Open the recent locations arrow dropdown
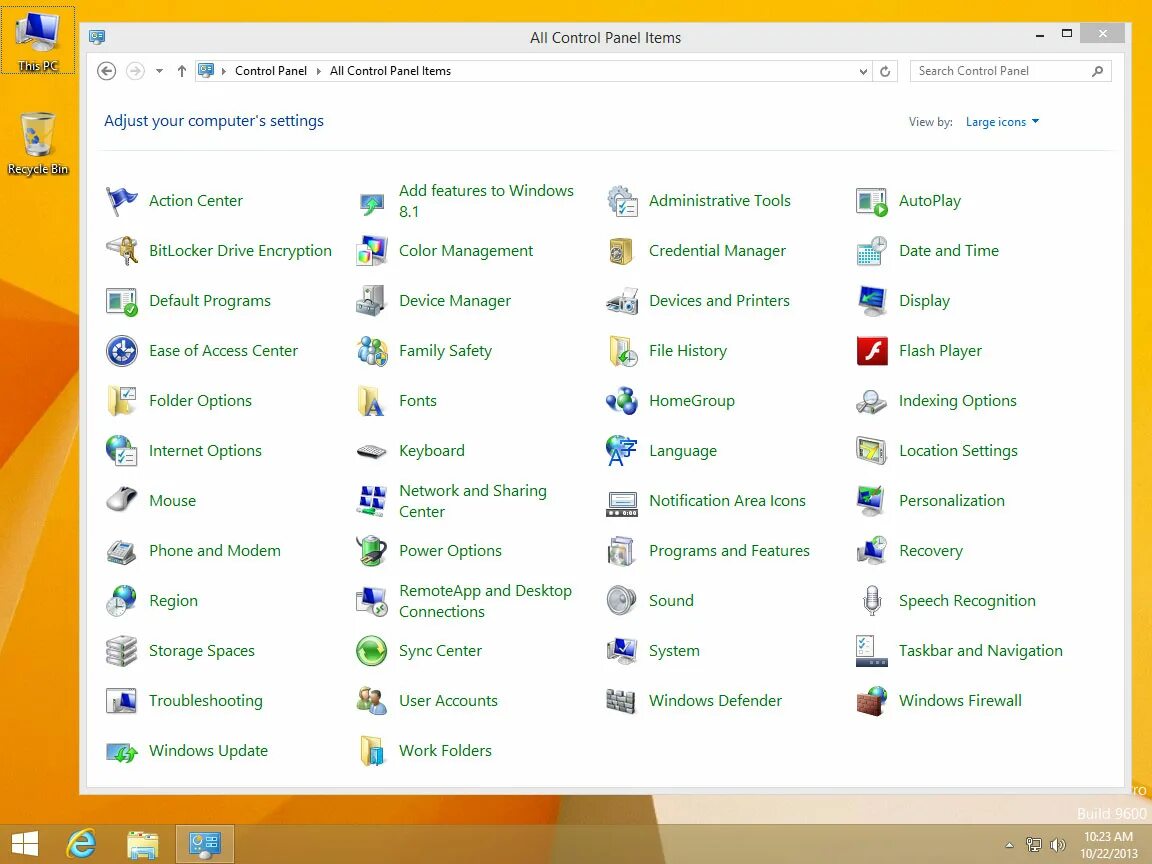Viewport: 1152px width, 864px height. point(159,71)
